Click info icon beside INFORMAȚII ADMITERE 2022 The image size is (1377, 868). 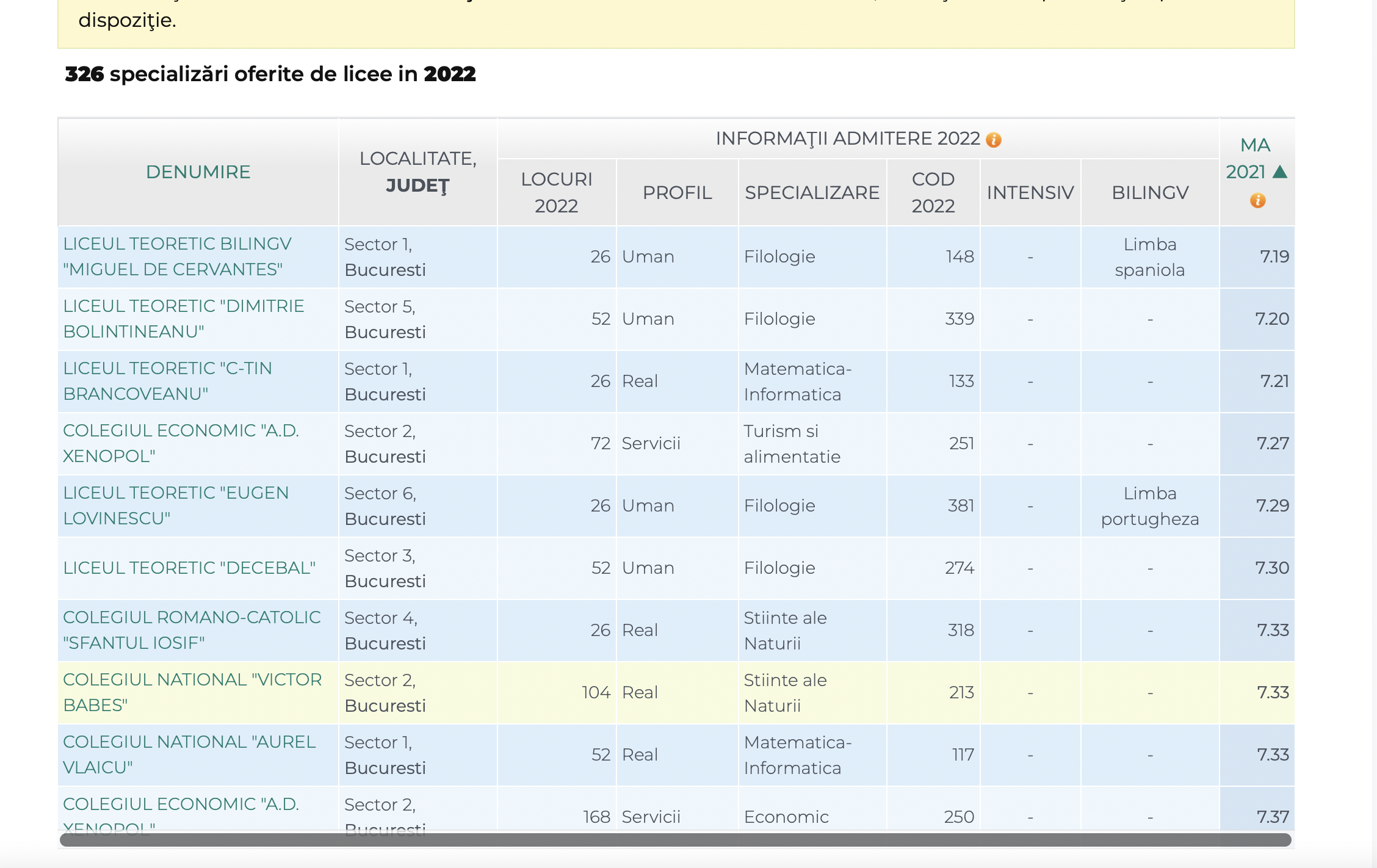(x=994, y=140)
